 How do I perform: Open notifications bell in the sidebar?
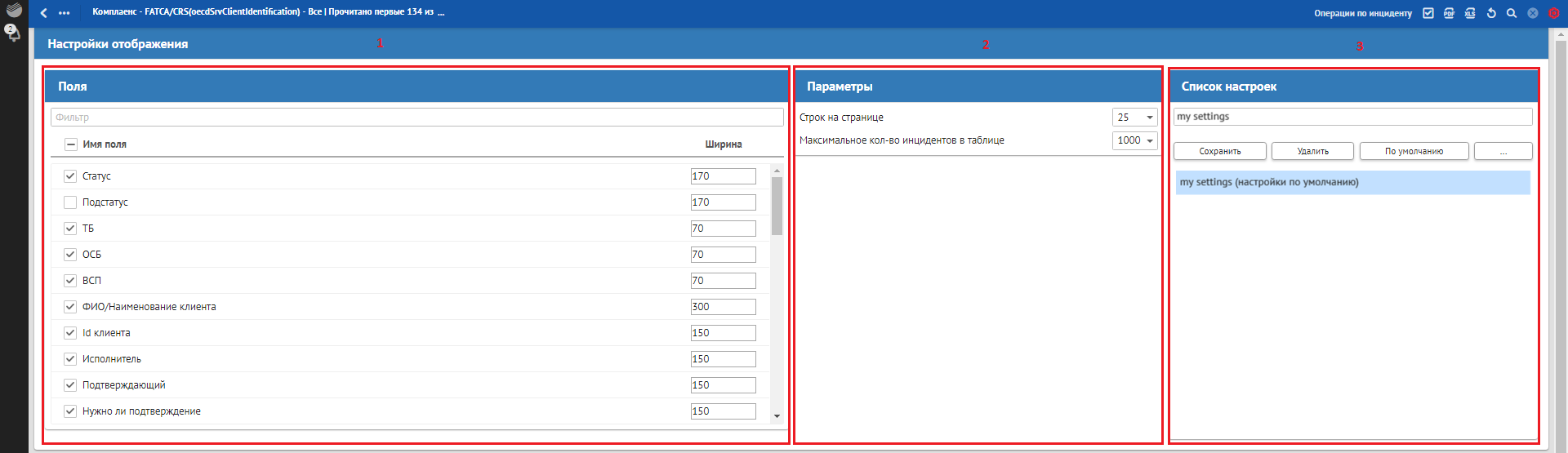tap(12, 33)
